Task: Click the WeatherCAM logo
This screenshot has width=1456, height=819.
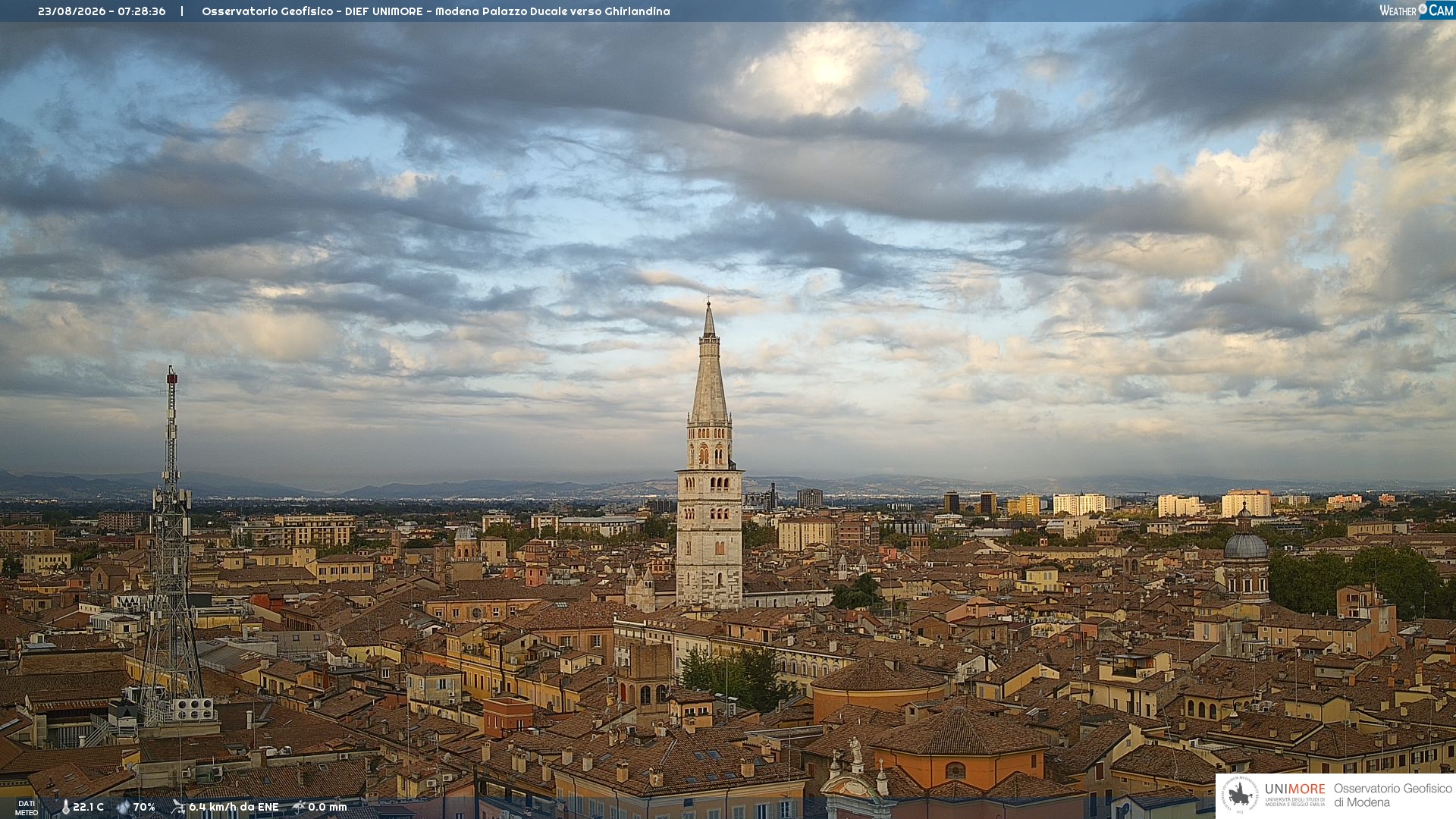Action: tap(1417, 11)
